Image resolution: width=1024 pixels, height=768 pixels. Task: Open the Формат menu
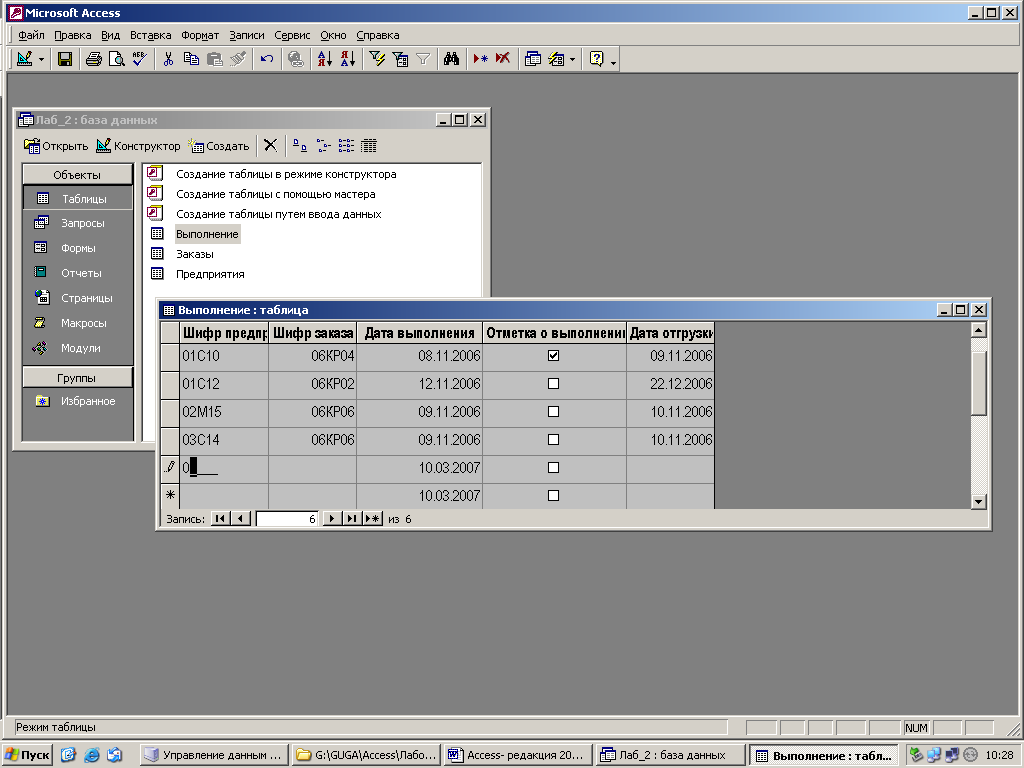pyautogui.click(x=200, y=35)
